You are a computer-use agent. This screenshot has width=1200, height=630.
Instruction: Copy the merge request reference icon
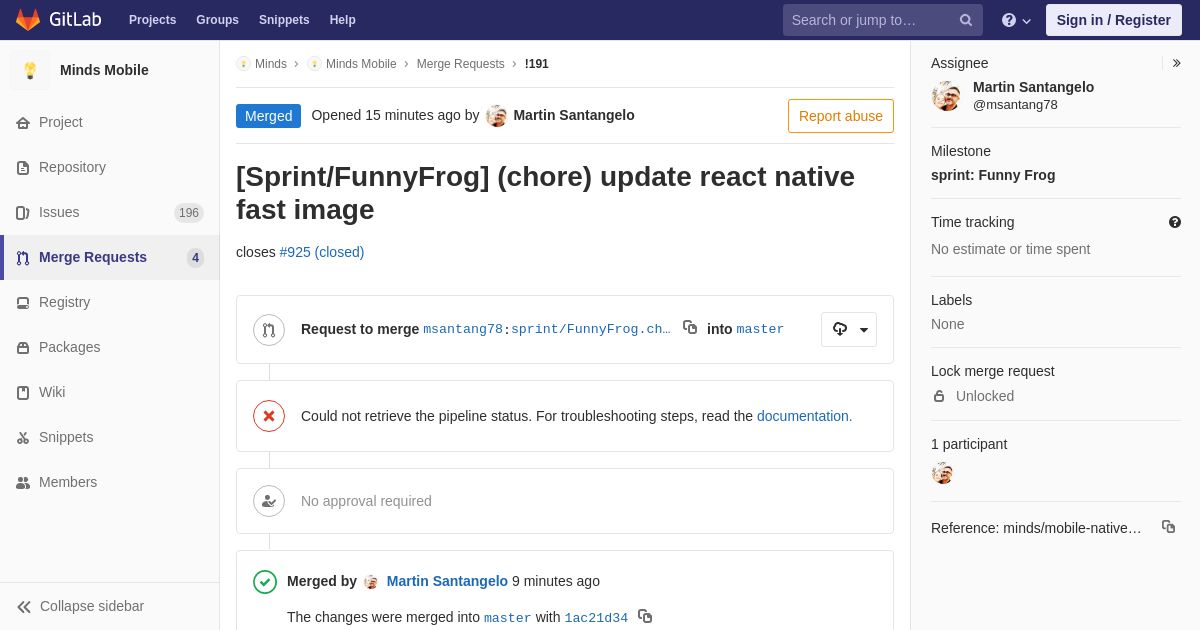point(1168,526)
